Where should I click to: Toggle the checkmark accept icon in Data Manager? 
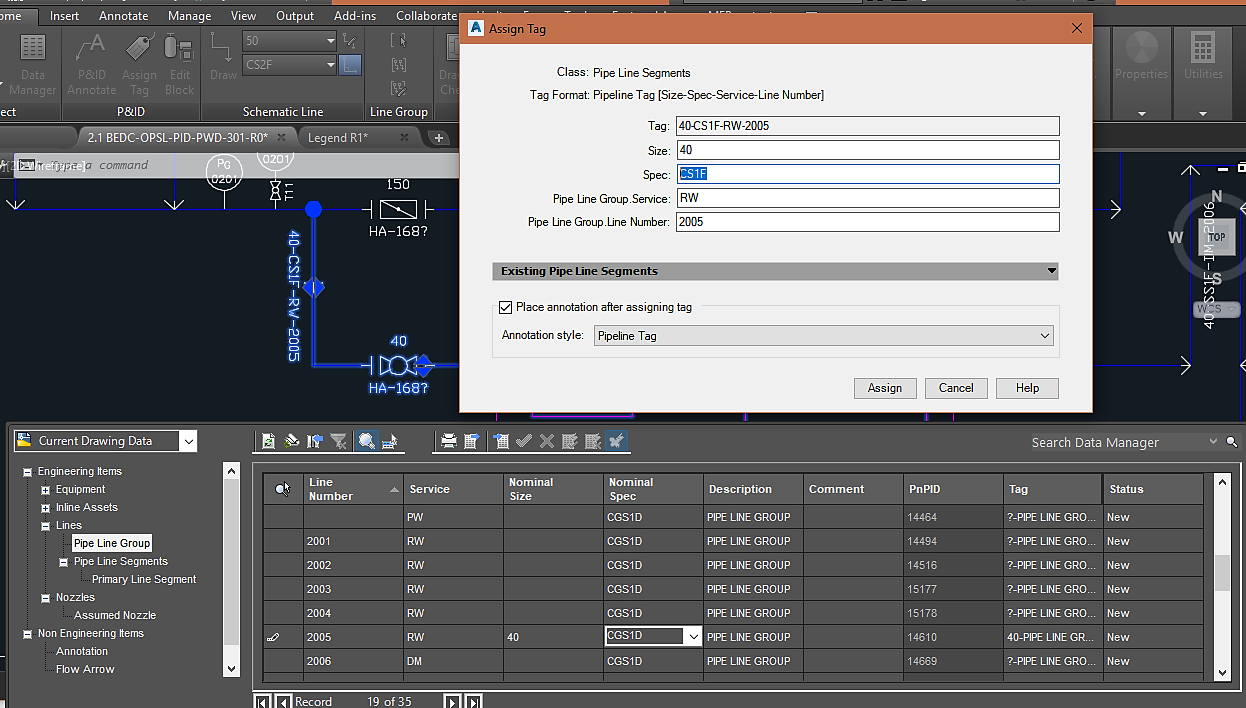pos(523,440)
